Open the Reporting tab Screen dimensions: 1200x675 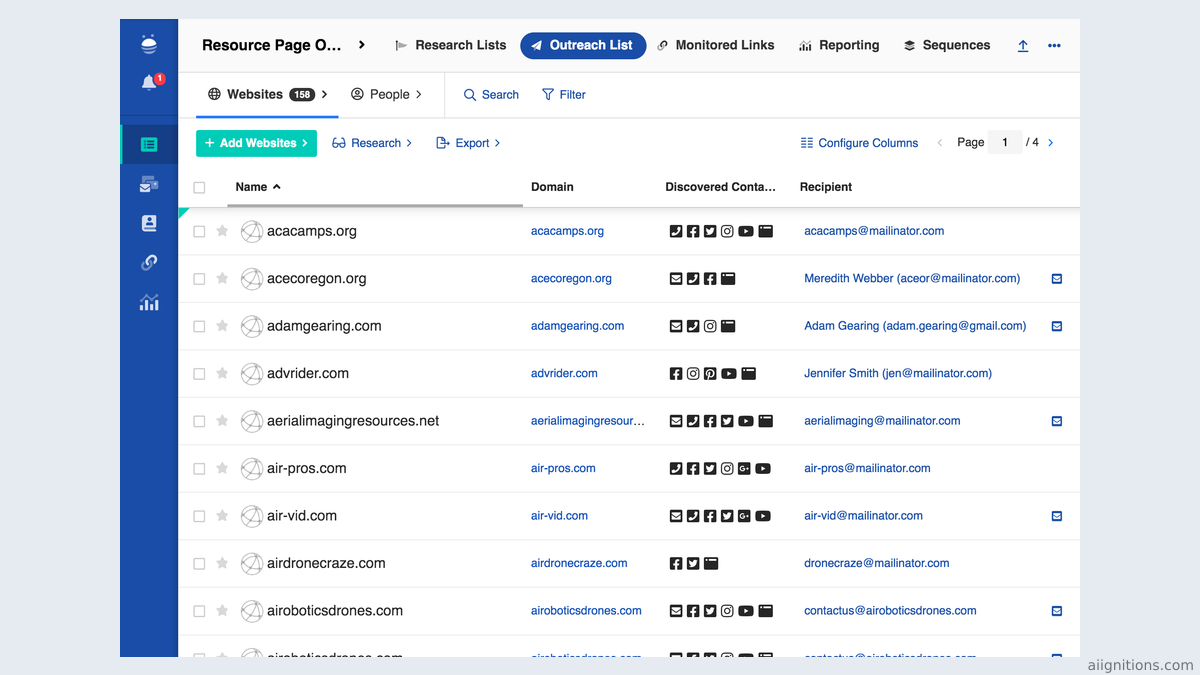(839, 45)
